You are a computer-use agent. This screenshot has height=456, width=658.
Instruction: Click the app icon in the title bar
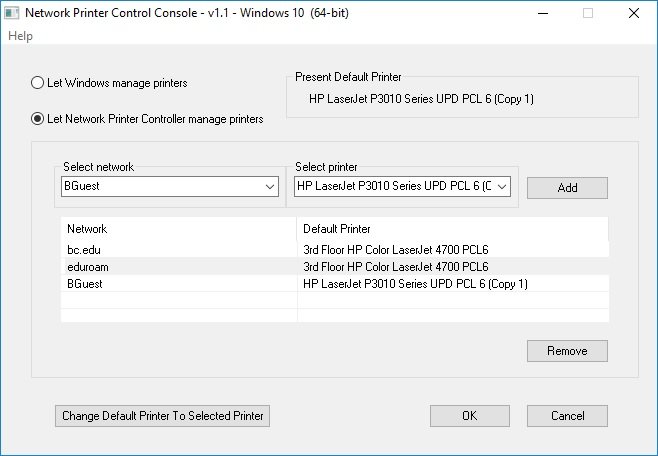[x=11, y=14]
